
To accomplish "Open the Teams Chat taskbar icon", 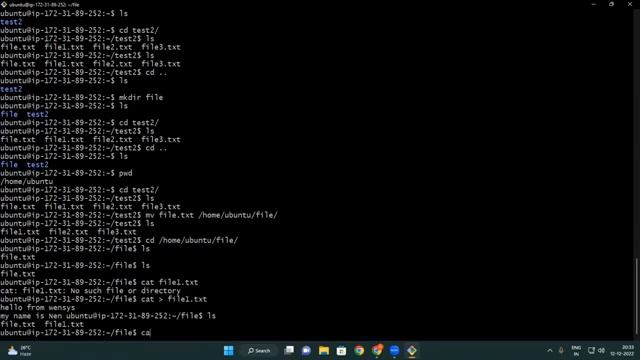I will pos(306,350).
